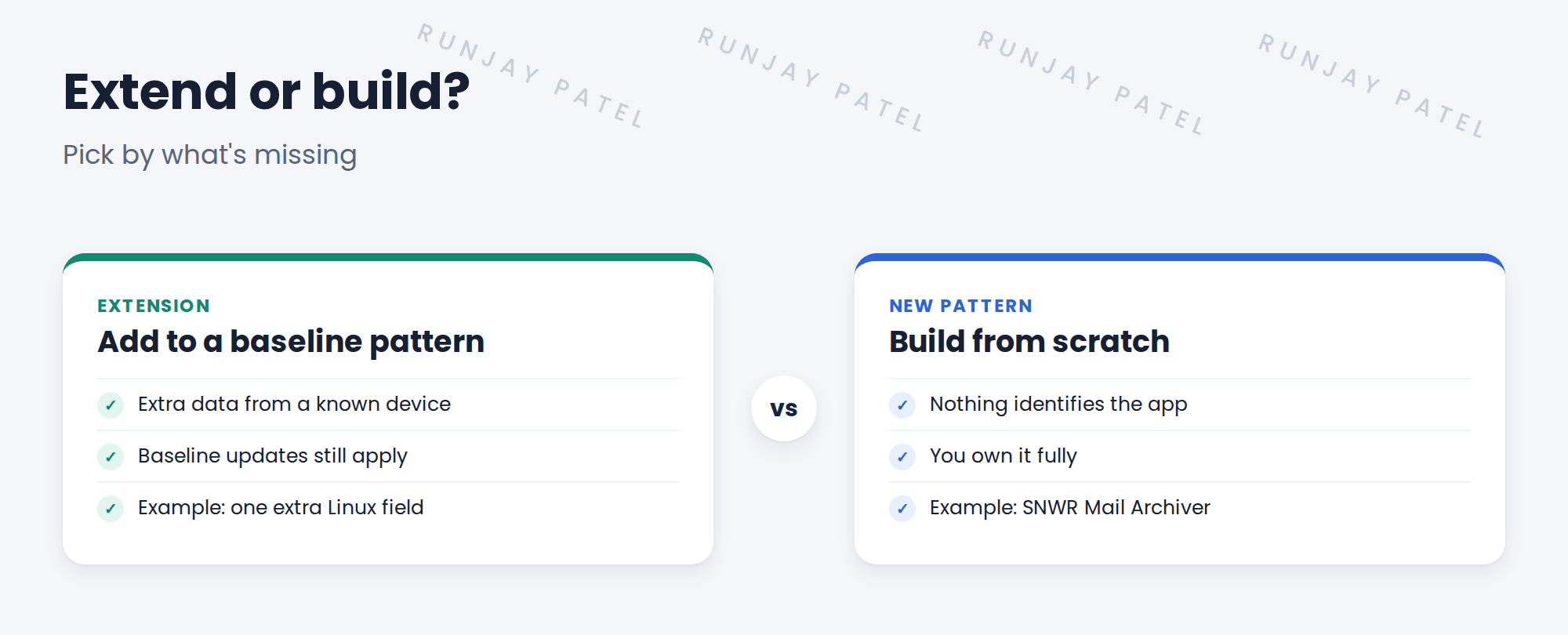Click the green 'EXTENSION' label
The height and width of the screenshot is (635, 1568).
pos(154,306)
